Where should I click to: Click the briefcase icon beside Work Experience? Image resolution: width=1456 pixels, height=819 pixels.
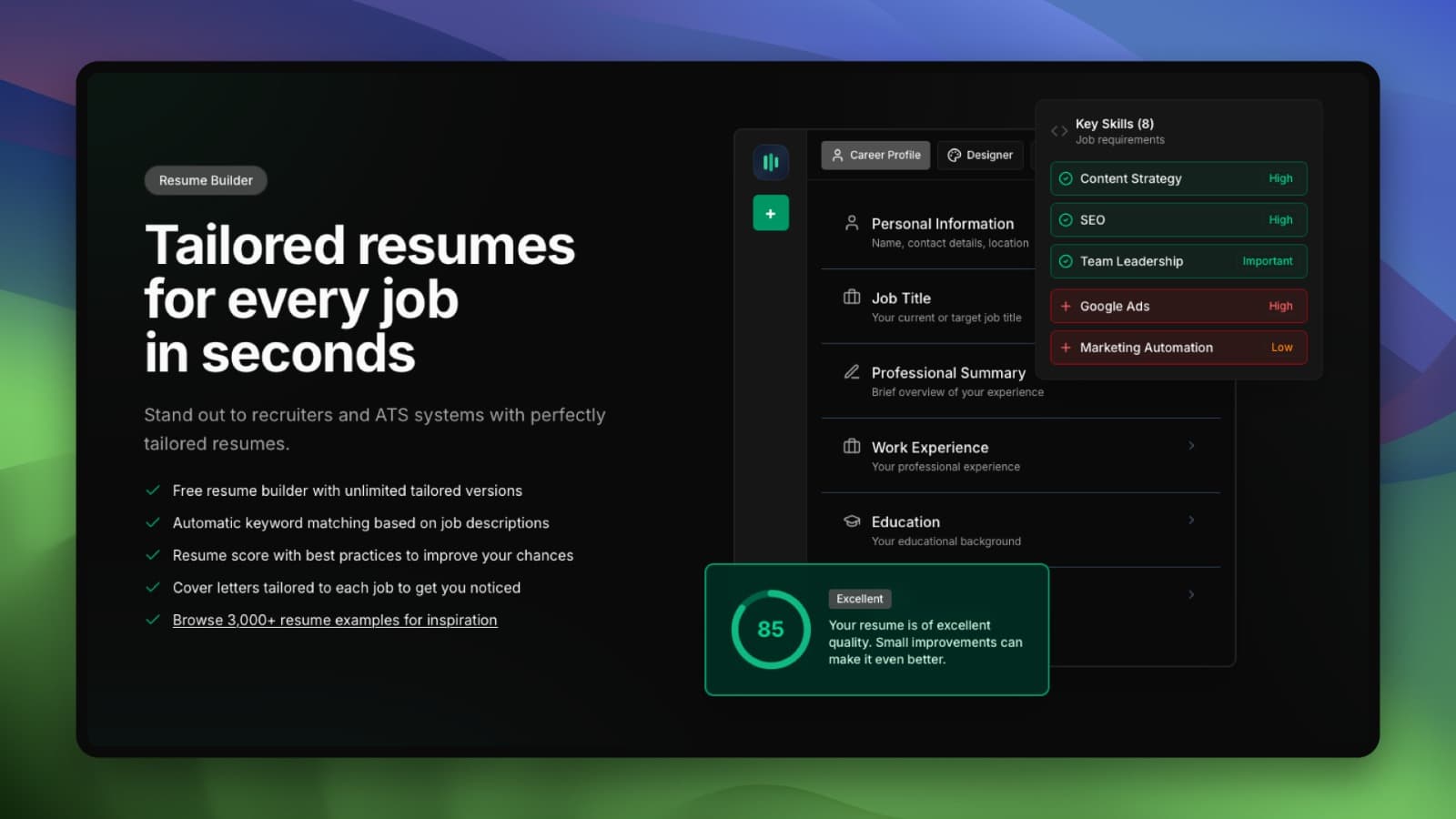pos(852,447)
